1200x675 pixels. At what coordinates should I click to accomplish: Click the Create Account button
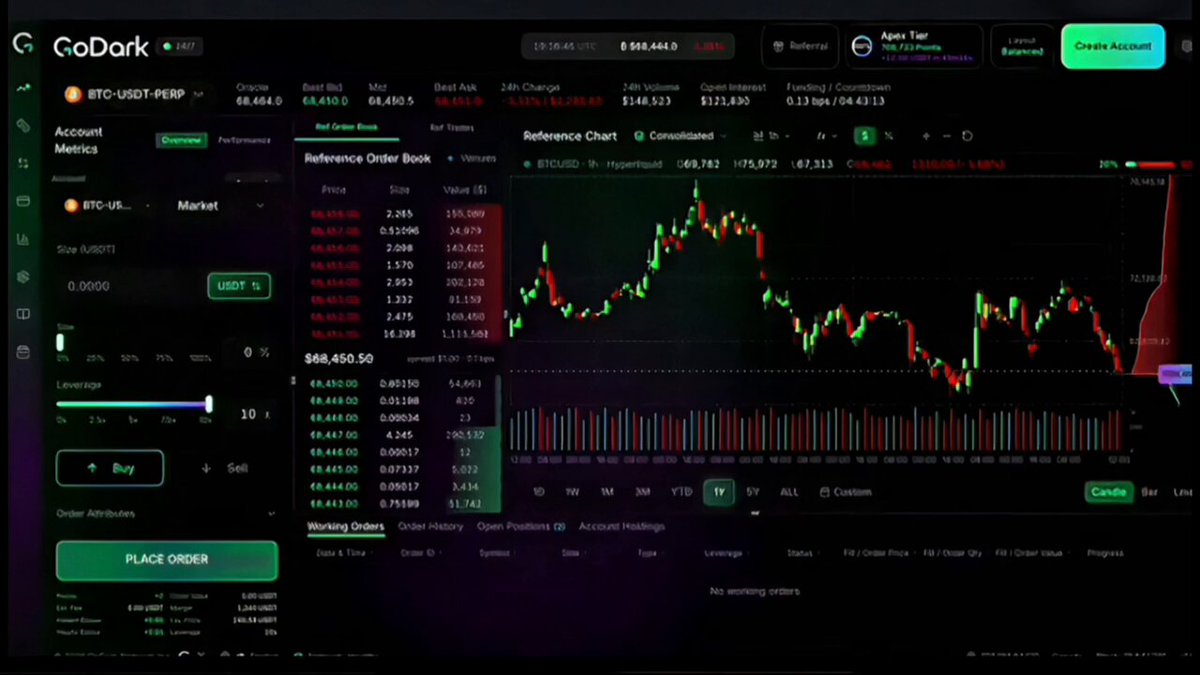pos(1113,46)
